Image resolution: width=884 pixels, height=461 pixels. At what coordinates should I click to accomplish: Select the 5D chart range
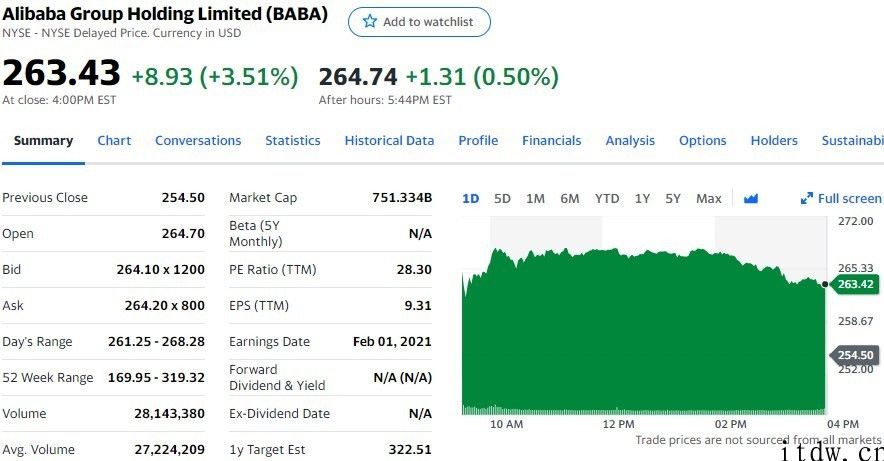502,198
